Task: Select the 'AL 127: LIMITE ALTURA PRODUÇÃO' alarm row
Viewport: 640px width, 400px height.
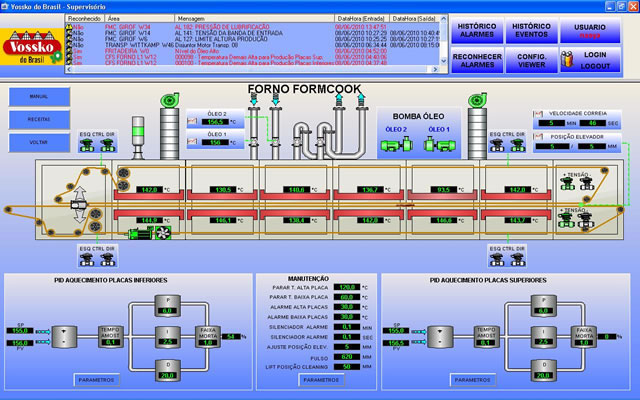Action: pos(252,39)
